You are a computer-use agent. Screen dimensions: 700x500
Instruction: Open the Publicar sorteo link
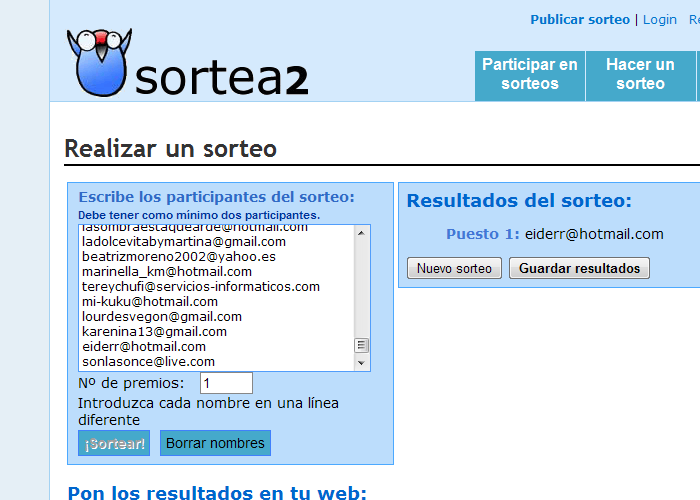pyautogui.click(x=580, y=20)
